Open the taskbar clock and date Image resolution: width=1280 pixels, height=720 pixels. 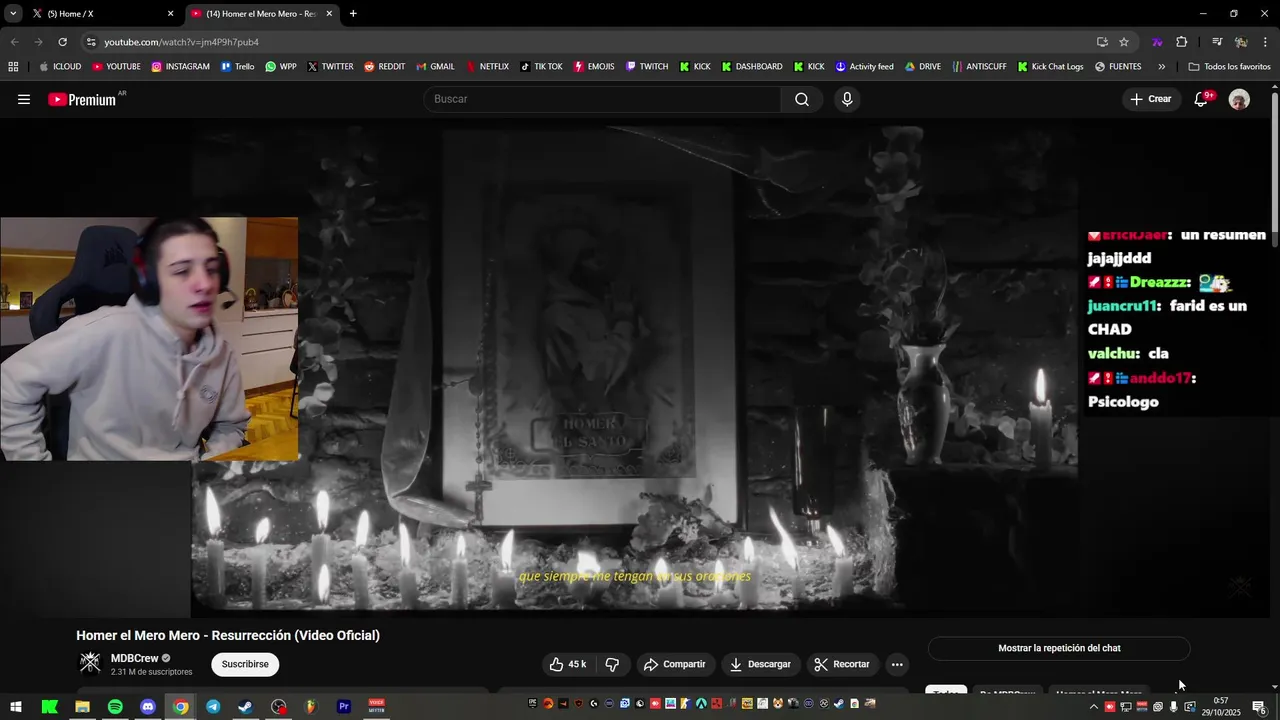point(1221,706)
